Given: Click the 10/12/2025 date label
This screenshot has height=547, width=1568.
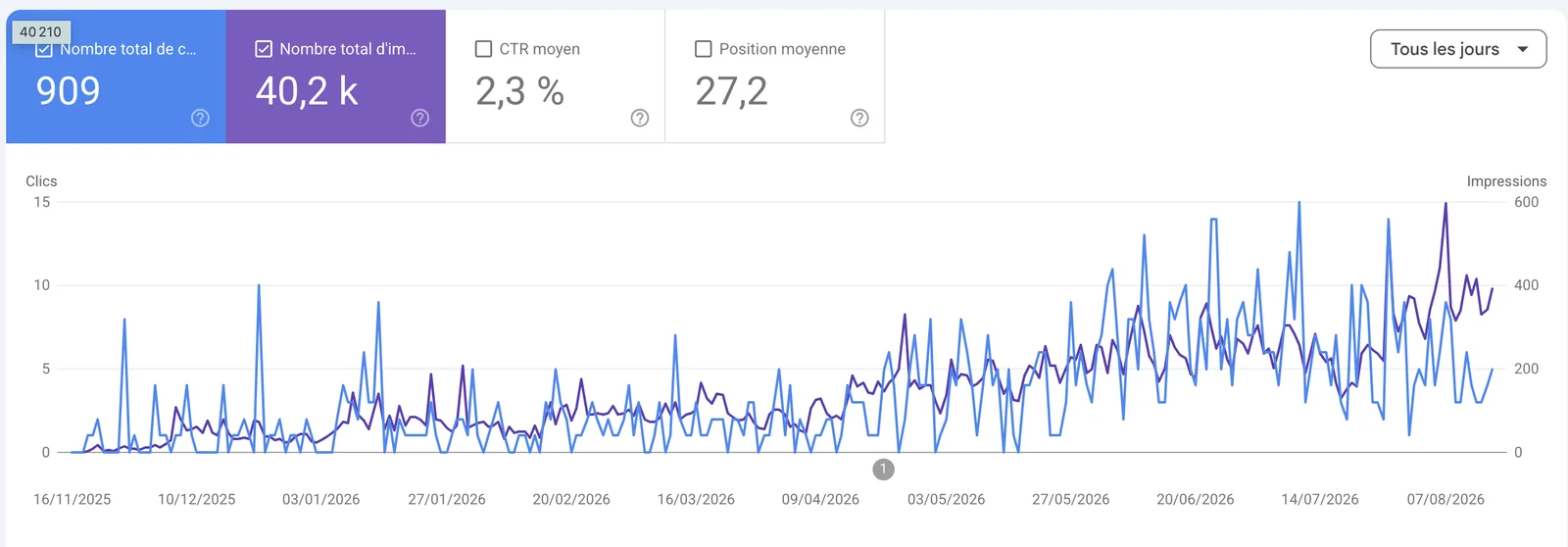Looking at the screenshot, I should click(197, 499).
